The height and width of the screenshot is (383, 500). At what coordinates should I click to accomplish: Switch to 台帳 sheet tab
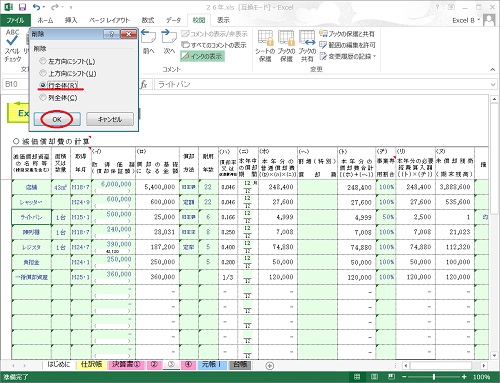click(x=240, y=364)
